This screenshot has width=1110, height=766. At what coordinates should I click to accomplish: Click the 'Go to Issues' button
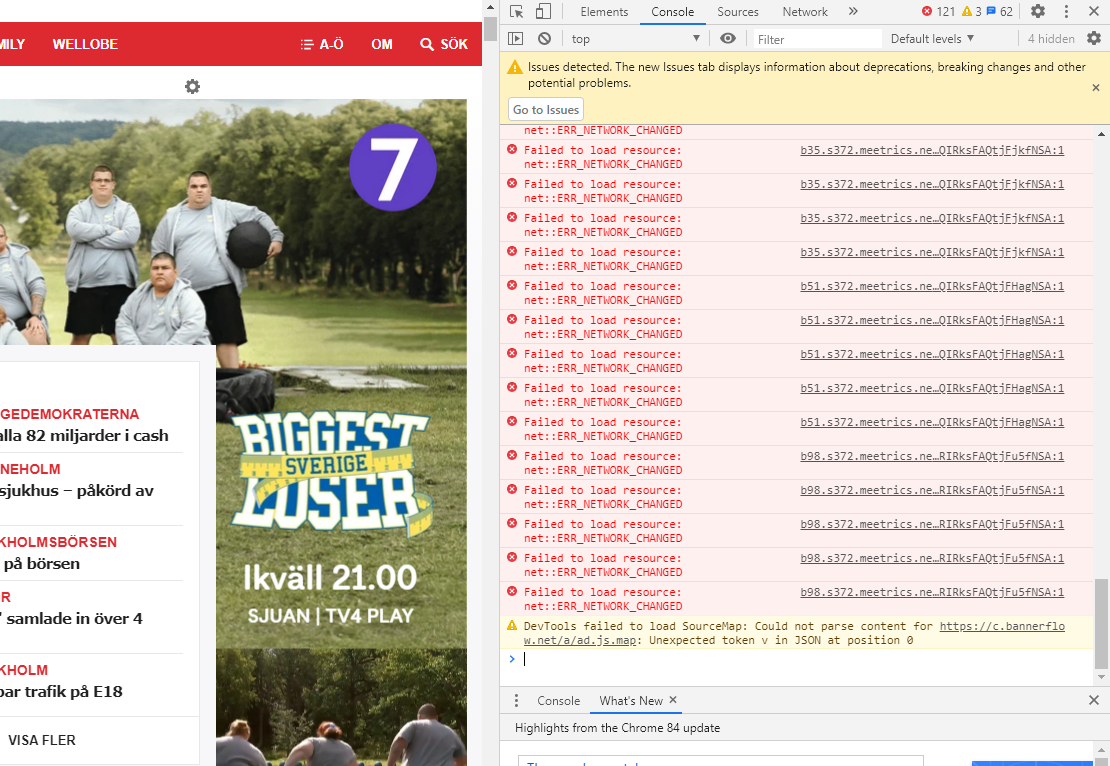[x=546, y=110]
